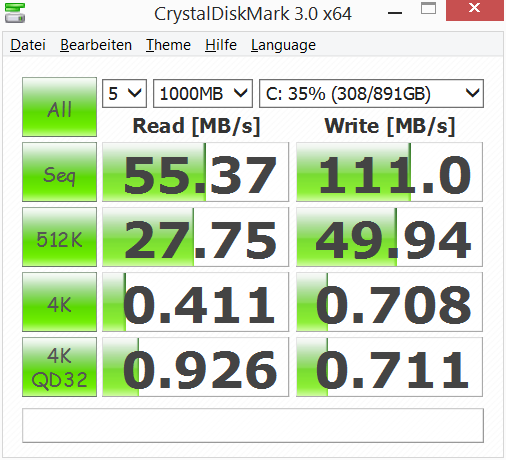Click the Seq write result 111.0
Viewport: 506px width, 460px height.
point(389,172)
